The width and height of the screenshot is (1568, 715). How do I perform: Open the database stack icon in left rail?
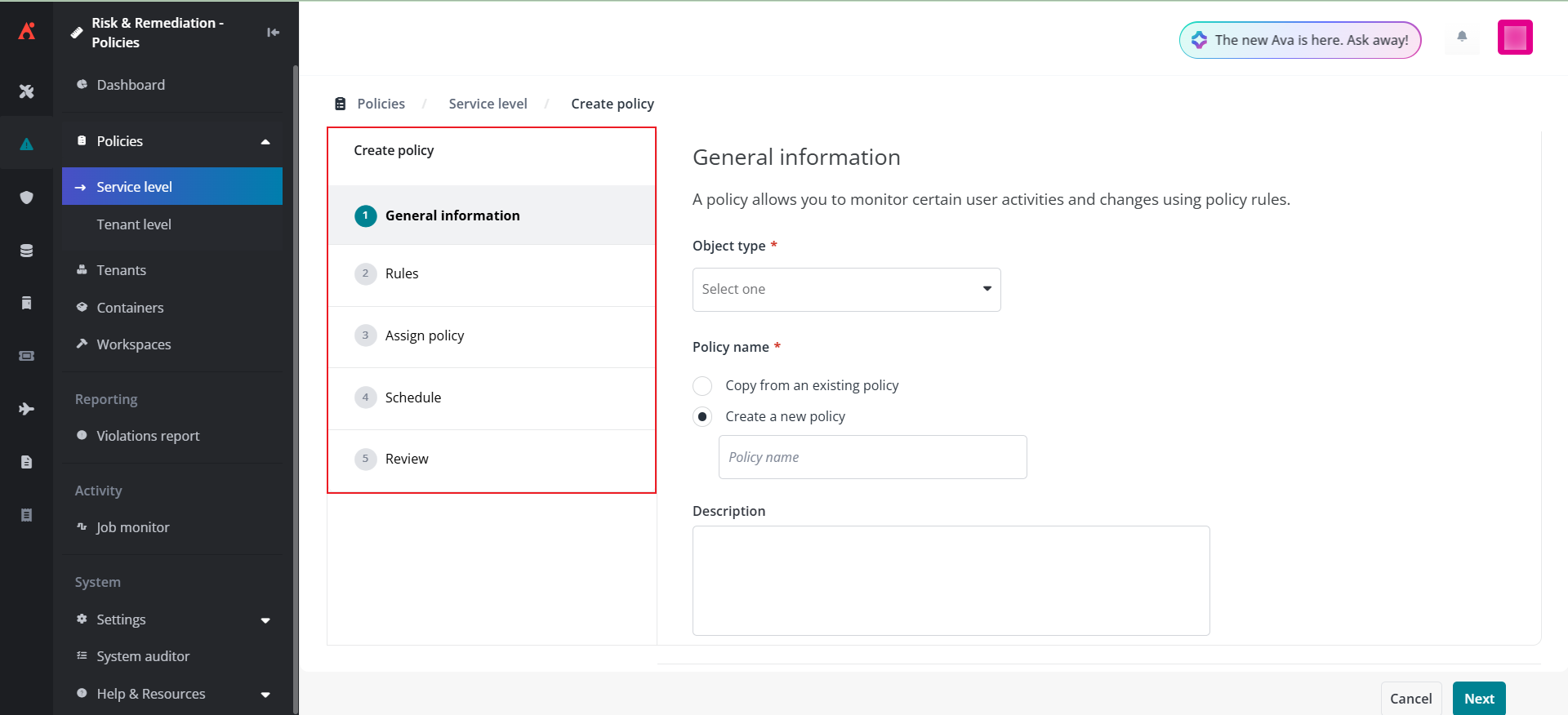pos(26,251)
